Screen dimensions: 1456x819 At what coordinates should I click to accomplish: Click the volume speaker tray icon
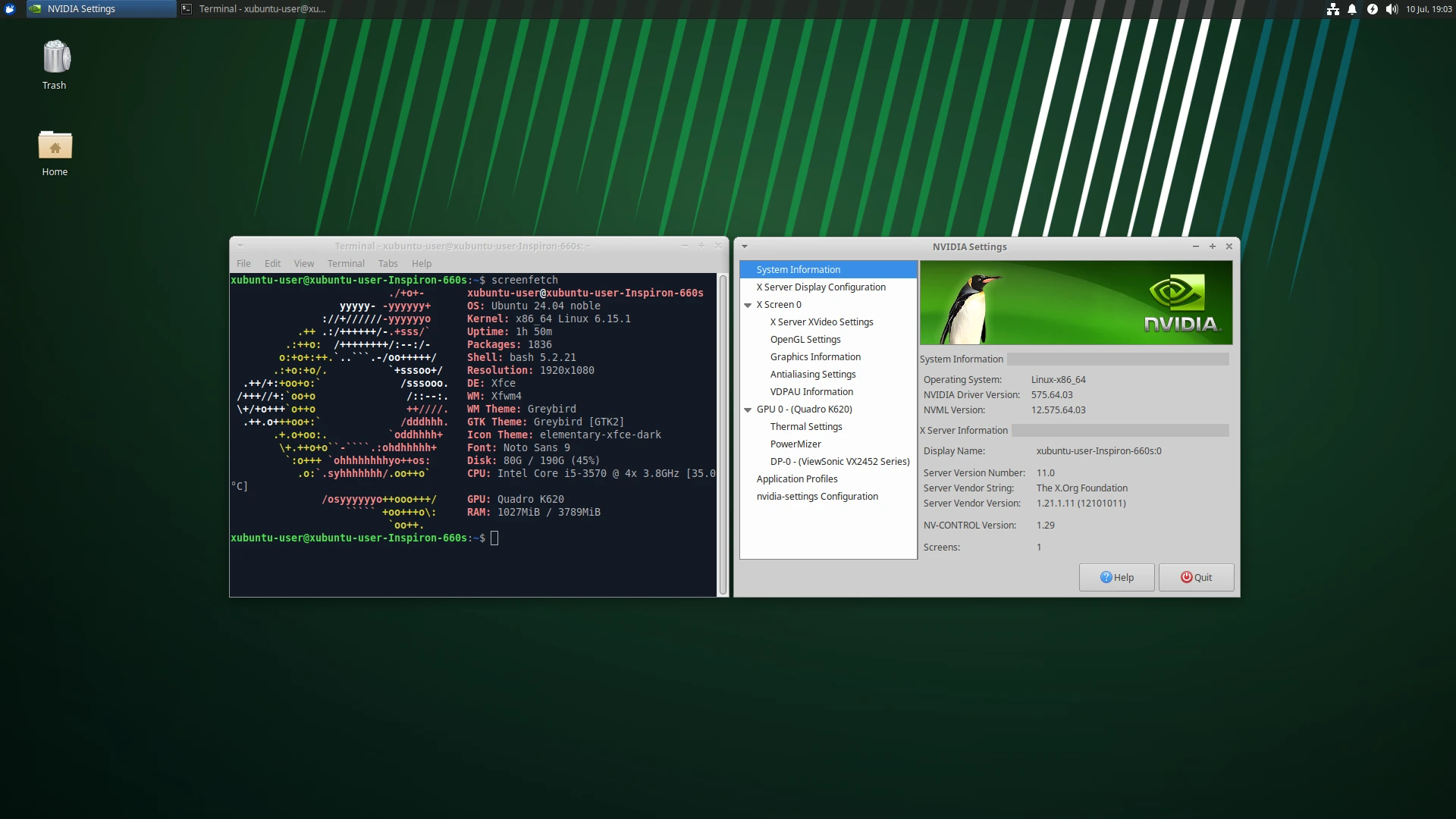(x=1392, y=9)
